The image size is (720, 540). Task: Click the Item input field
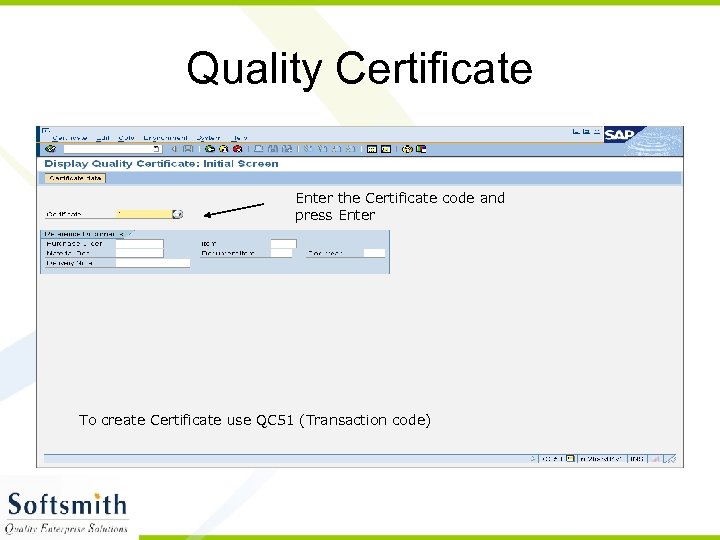click(x=284, y=243)
